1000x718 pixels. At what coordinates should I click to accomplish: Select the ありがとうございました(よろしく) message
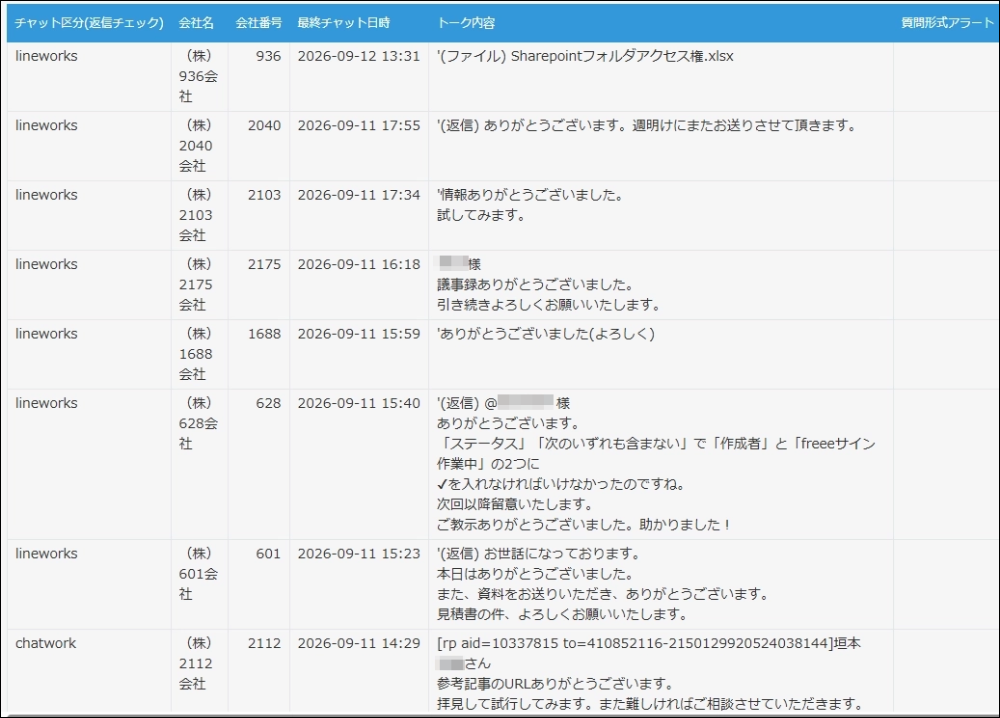coord(661,355)
